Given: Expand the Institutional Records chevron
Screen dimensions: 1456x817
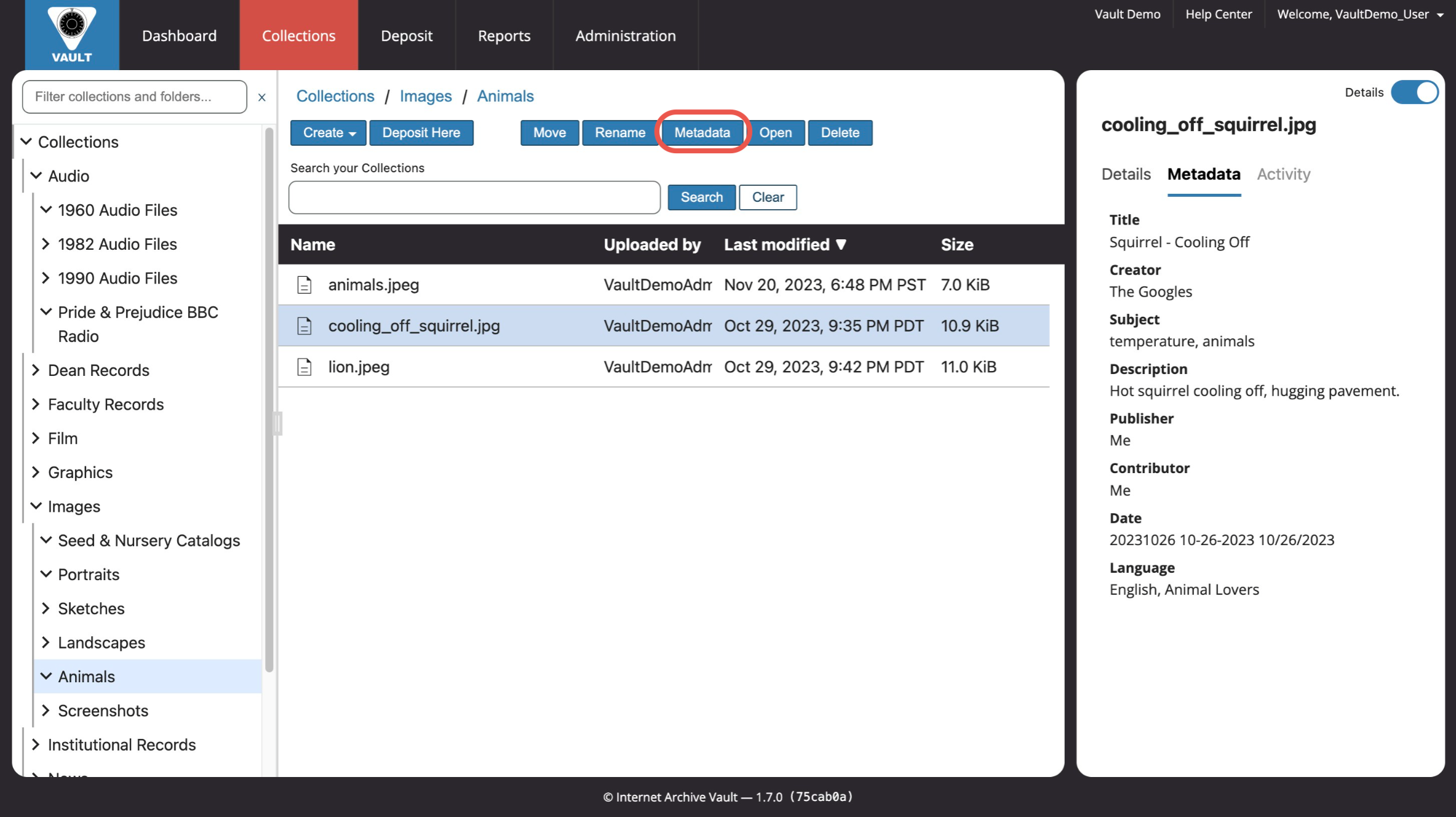Looking at the screenshot, I should click(36, 744).
